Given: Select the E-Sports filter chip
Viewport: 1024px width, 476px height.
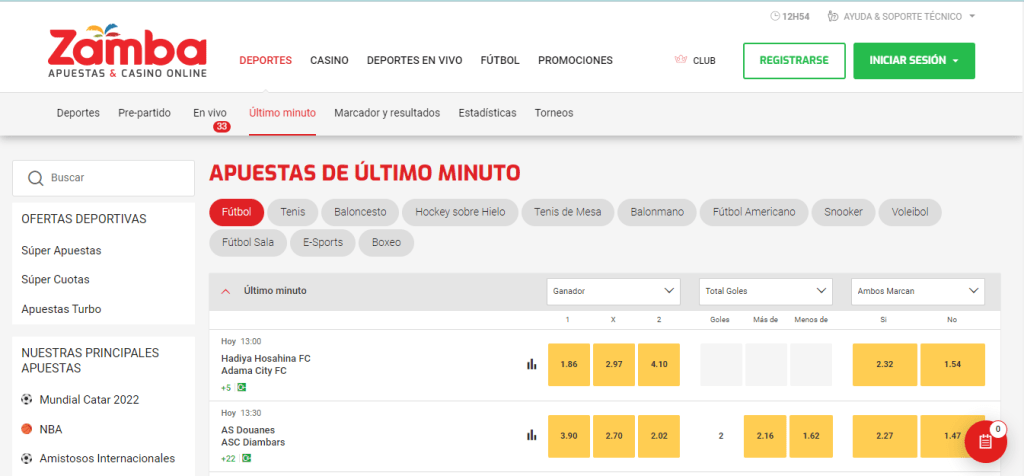Looking at the screenshot, I should [323, 243].
